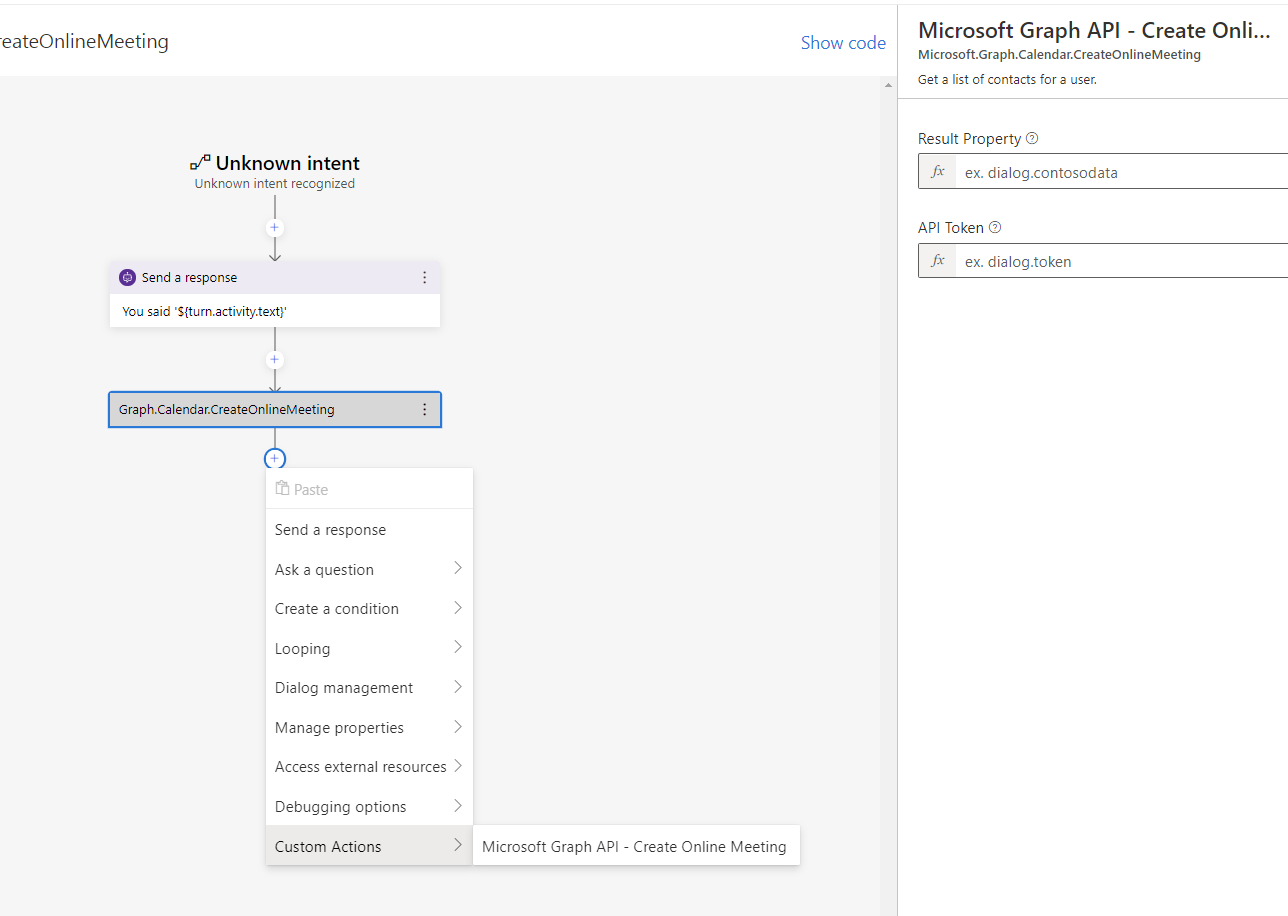The width and height of the screenshot is (1288, 916).
Task: Click the CreateOnlineMeeting breadcrumb title
Action: pyautogui.click(x=84, y=42)
